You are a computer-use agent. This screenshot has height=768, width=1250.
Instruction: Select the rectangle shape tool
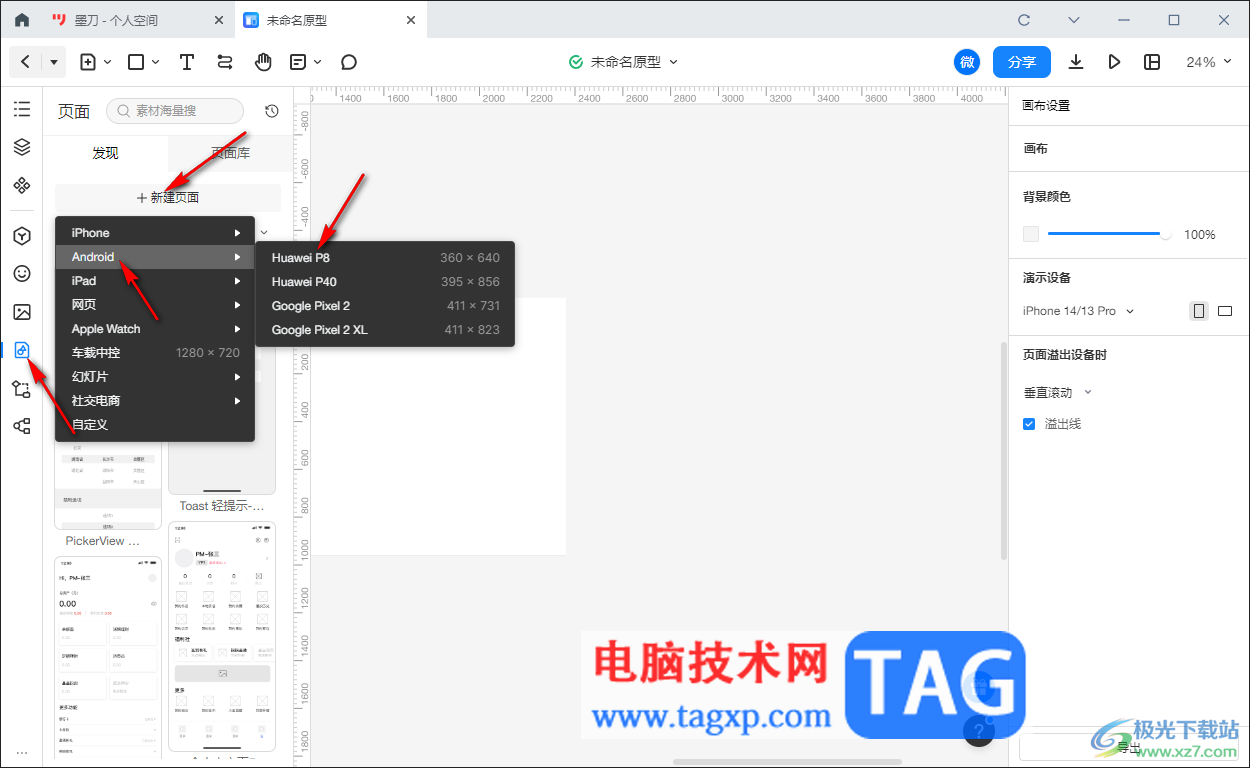(x=137, y=62)
